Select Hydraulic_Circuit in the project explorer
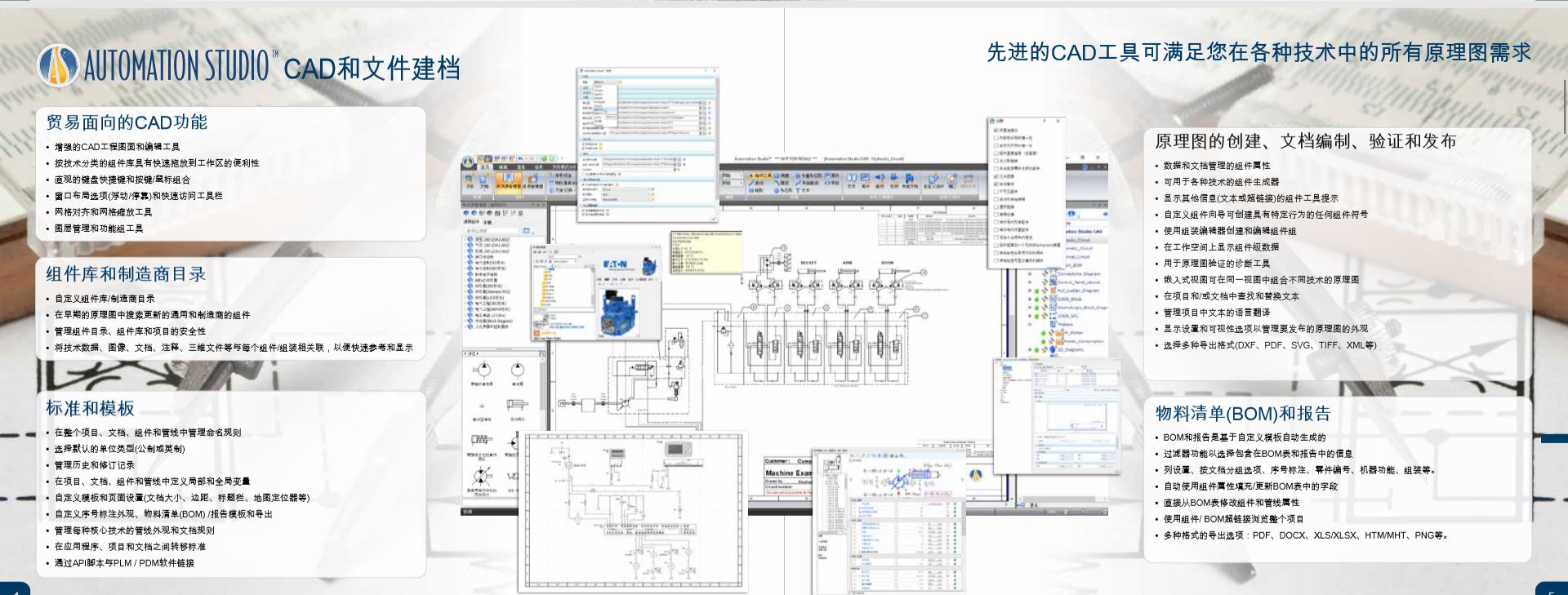 pos(1078,240)
